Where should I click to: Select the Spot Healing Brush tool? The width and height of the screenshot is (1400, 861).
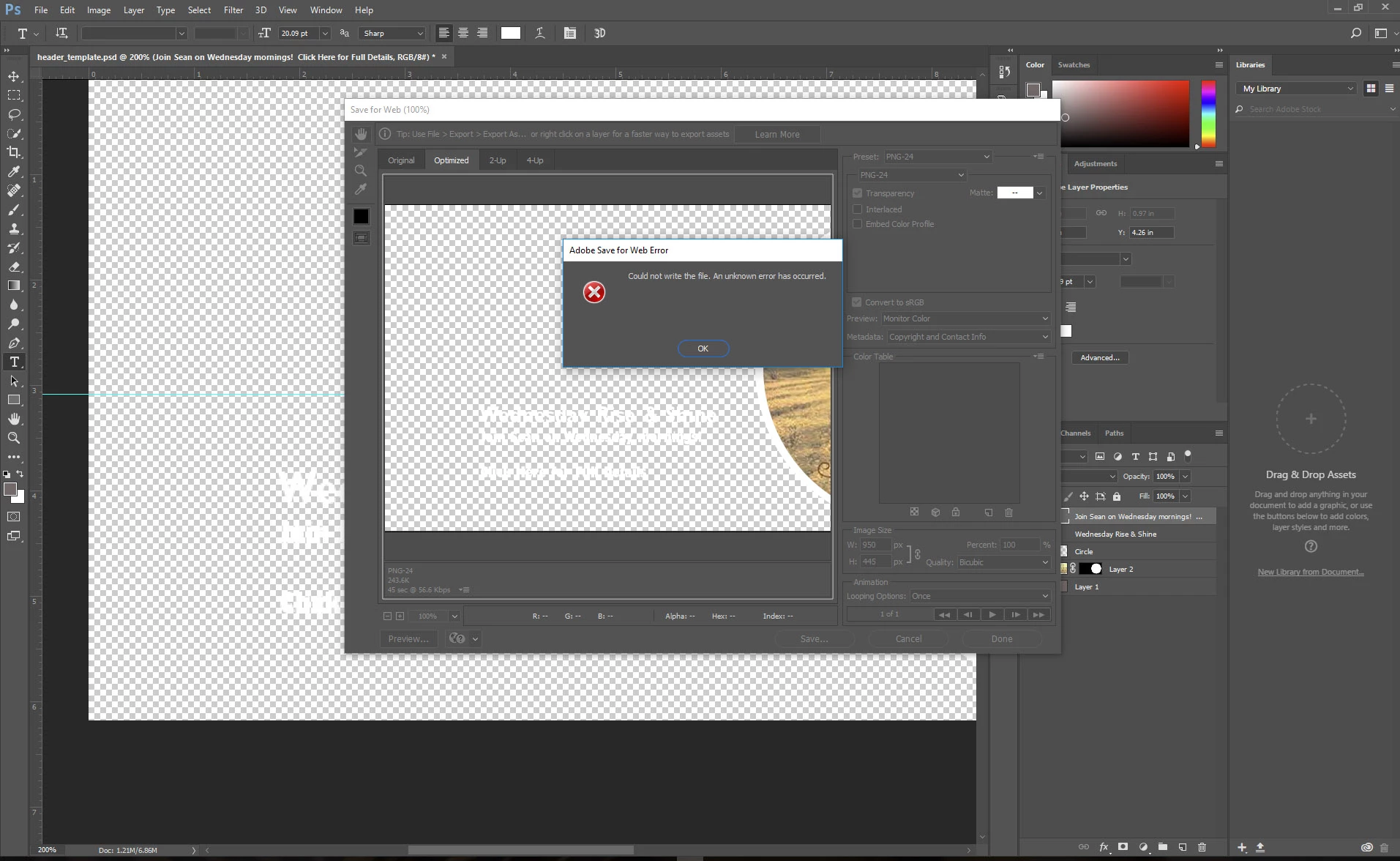pyautogui.click(x=14, y=190)
